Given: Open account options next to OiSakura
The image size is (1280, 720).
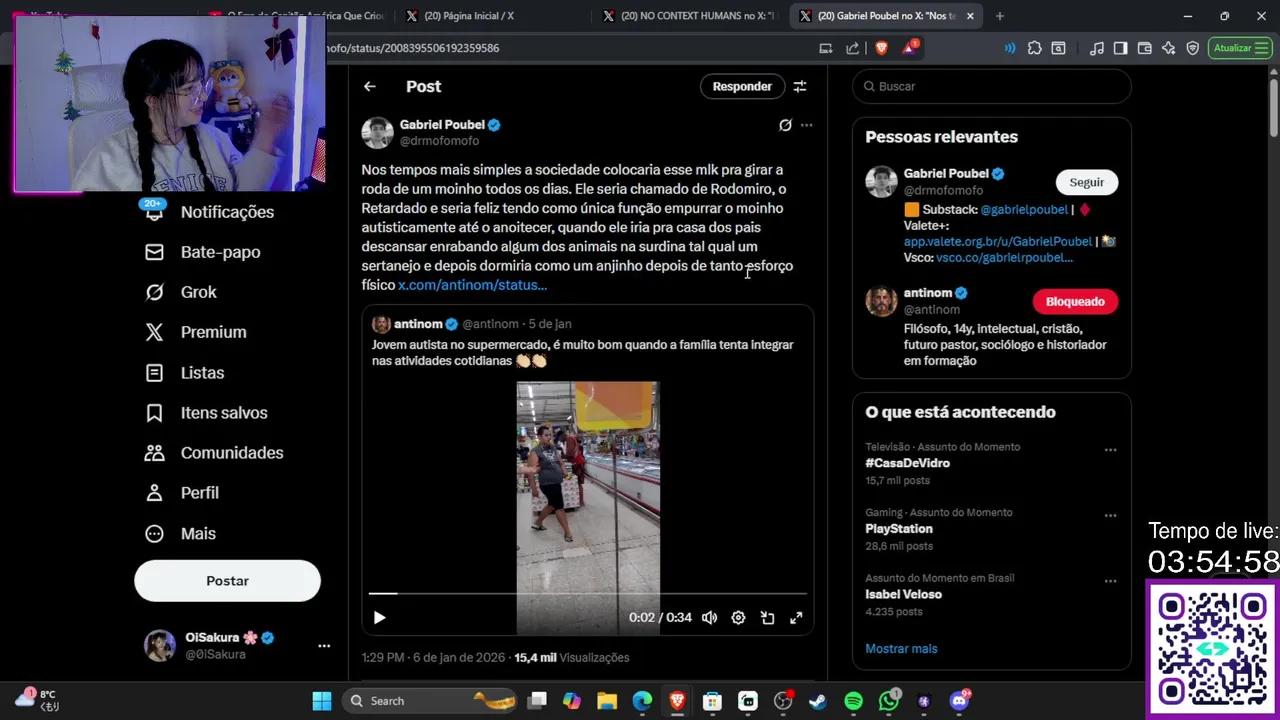Looking at the screenshot, I should (324, 646).
